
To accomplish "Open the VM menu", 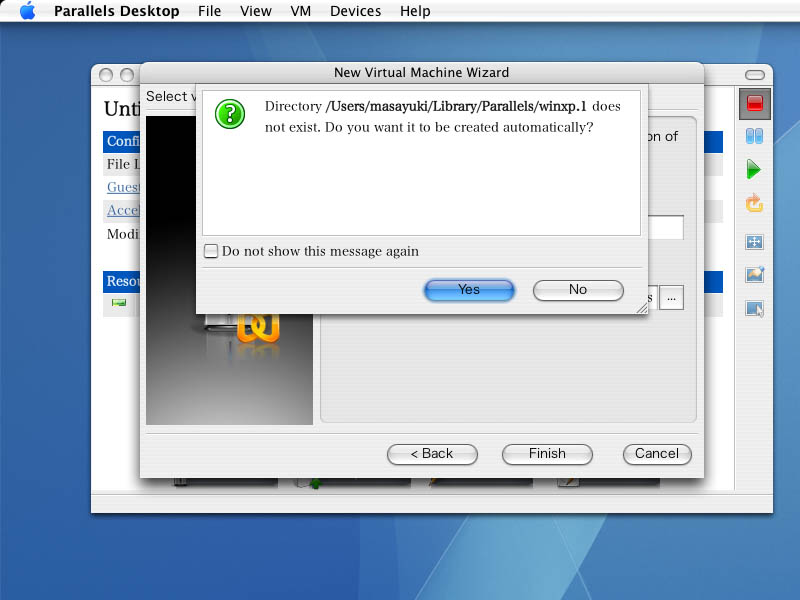I will 300,11.
